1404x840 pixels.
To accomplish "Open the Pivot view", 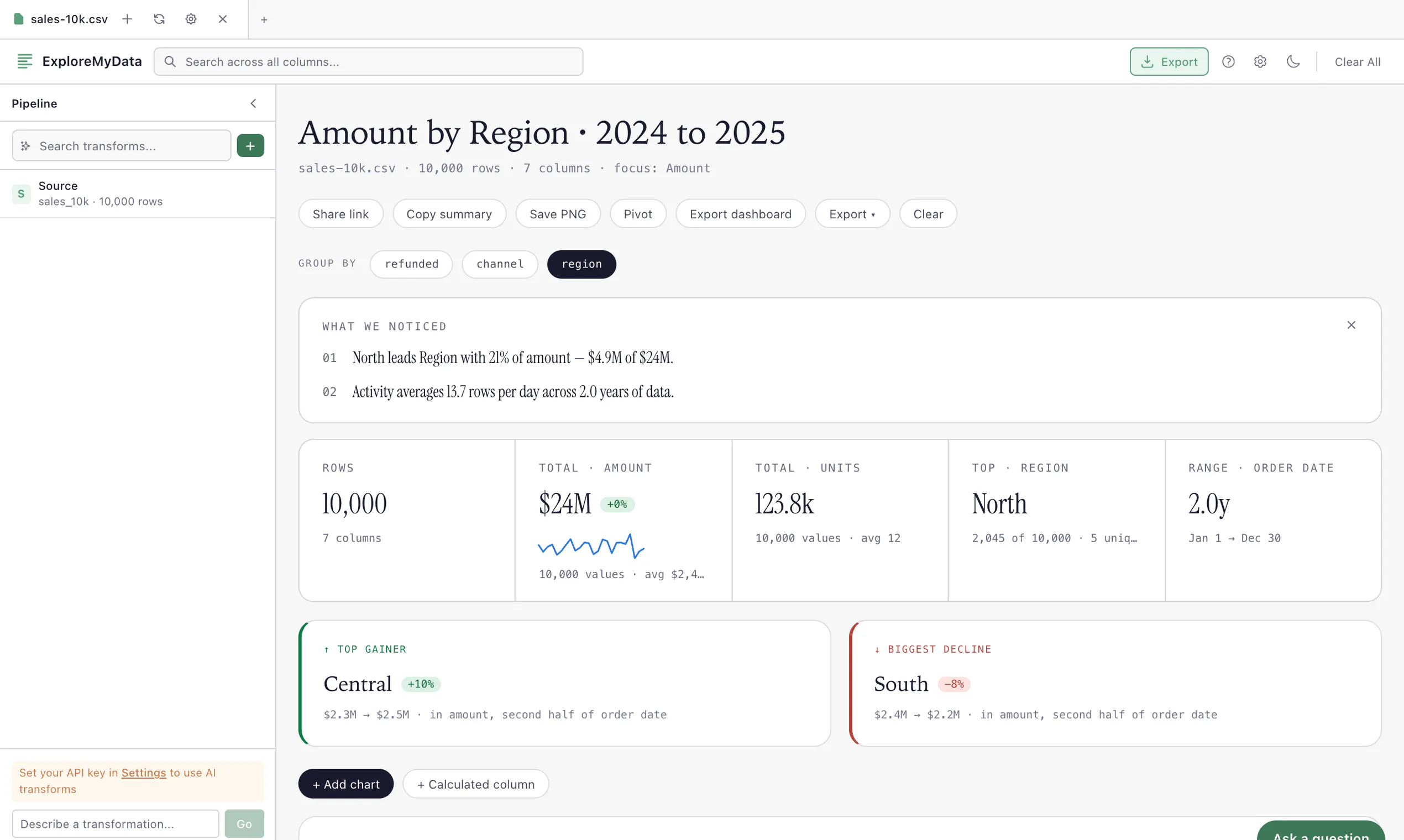I will pyautogui.click(x=637, y=213).
